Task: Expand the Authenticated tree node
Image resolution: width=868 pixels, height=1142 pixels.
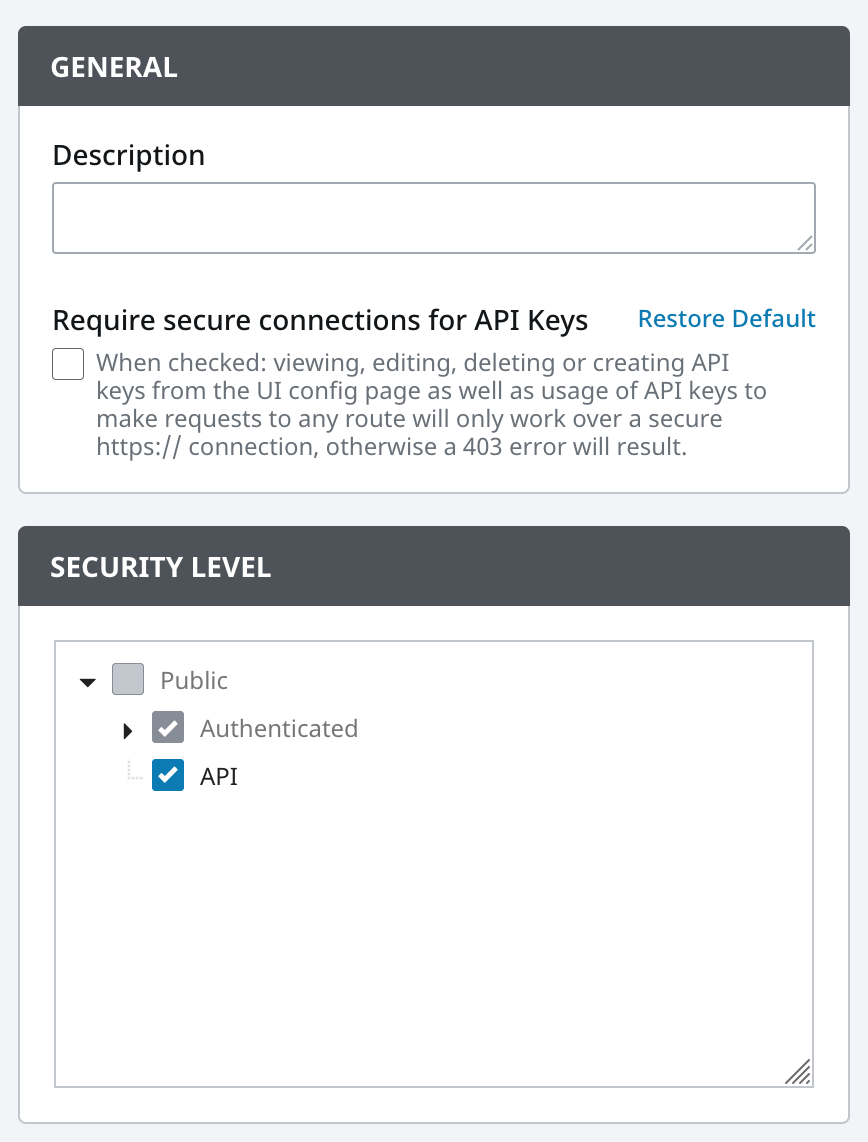Action: 127,731
